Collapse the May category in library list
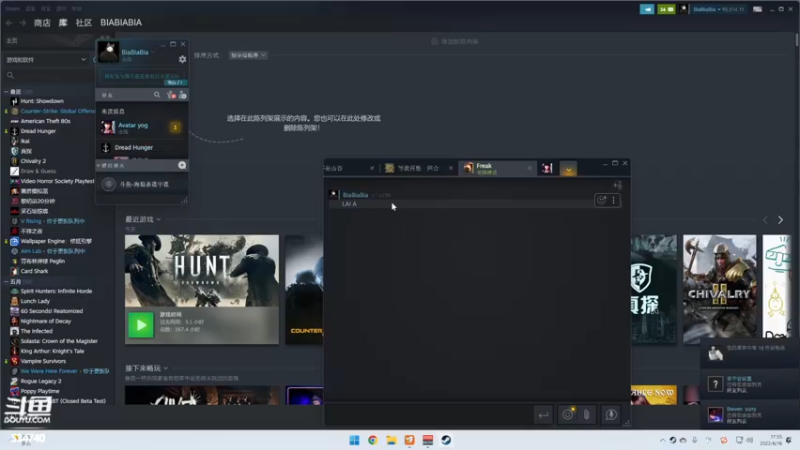 point(6,282)
